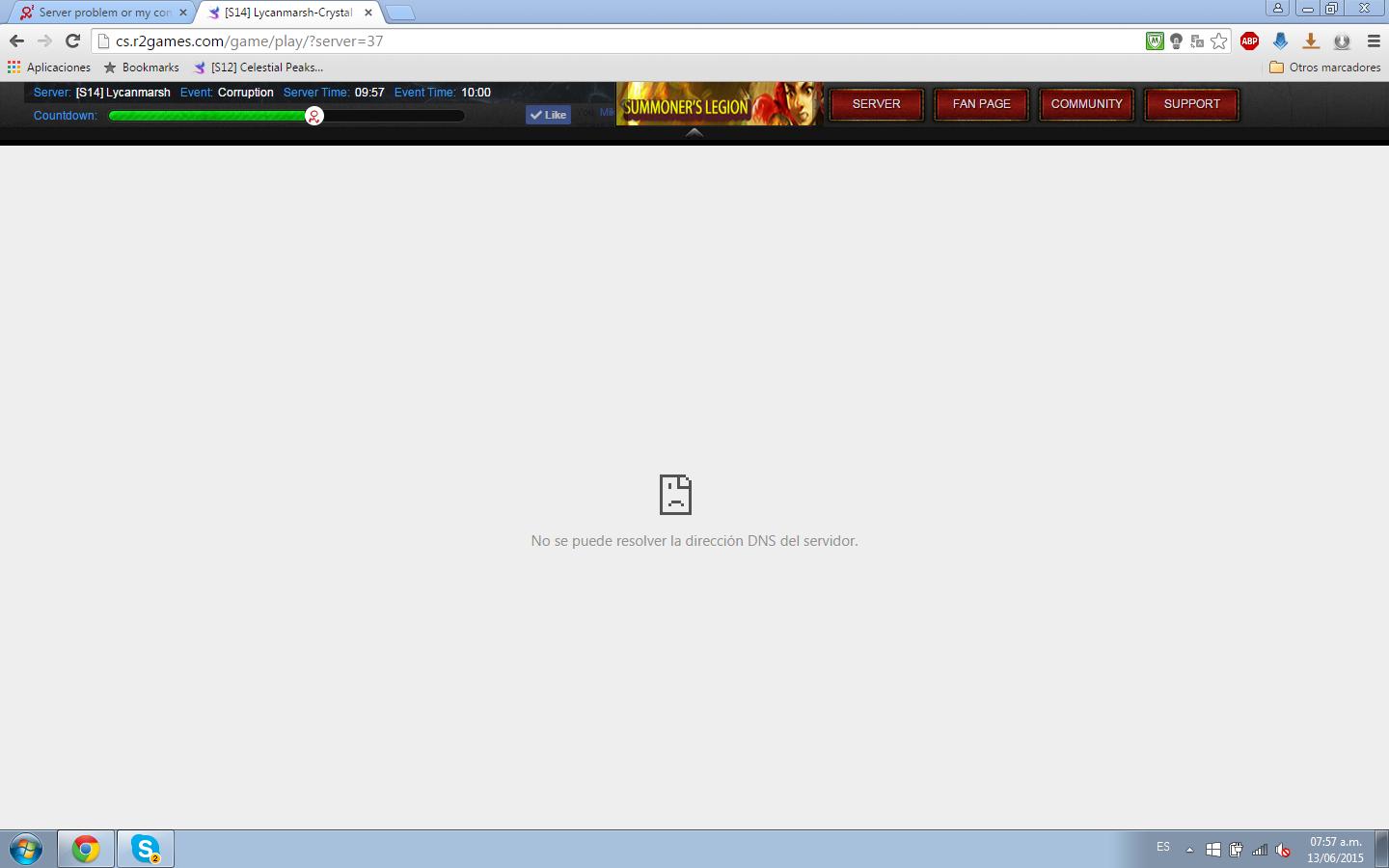Collapse the game header bar arrow
Screen dimensions: 1389x868
(x=694, y=133)
